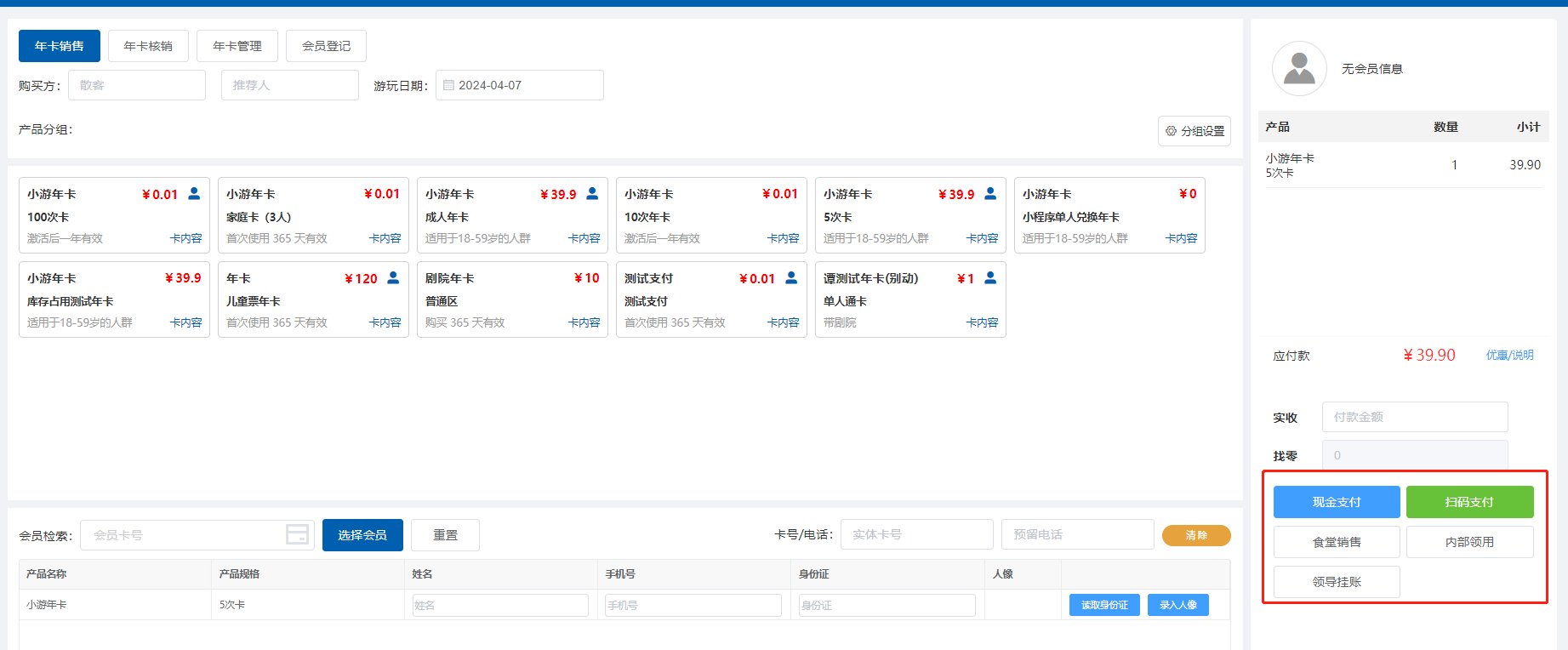
Task: Open the 购买方 散客 selector
Action: [x=137, y=85]
